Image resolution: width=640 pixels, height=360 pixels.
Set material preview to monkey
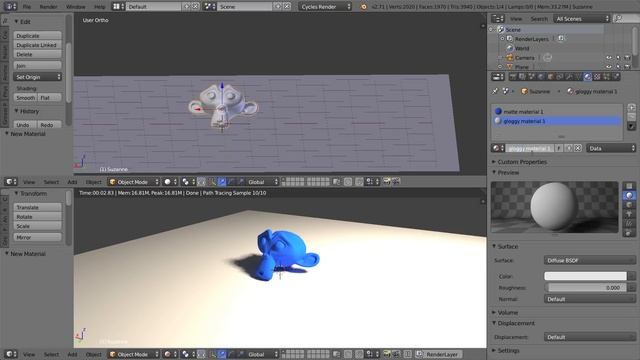pos(629,214)
